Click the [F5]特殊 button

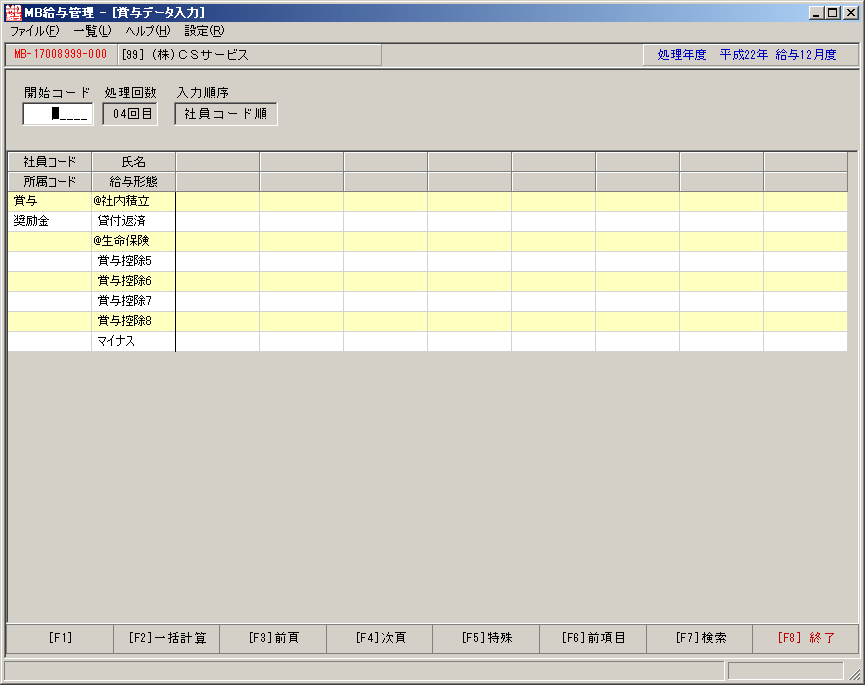pyautogui.click(x=487, y=638)
